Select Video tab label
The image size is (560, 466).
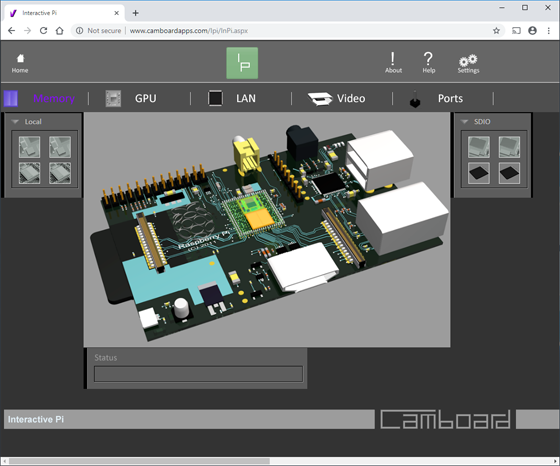point(351,99)
